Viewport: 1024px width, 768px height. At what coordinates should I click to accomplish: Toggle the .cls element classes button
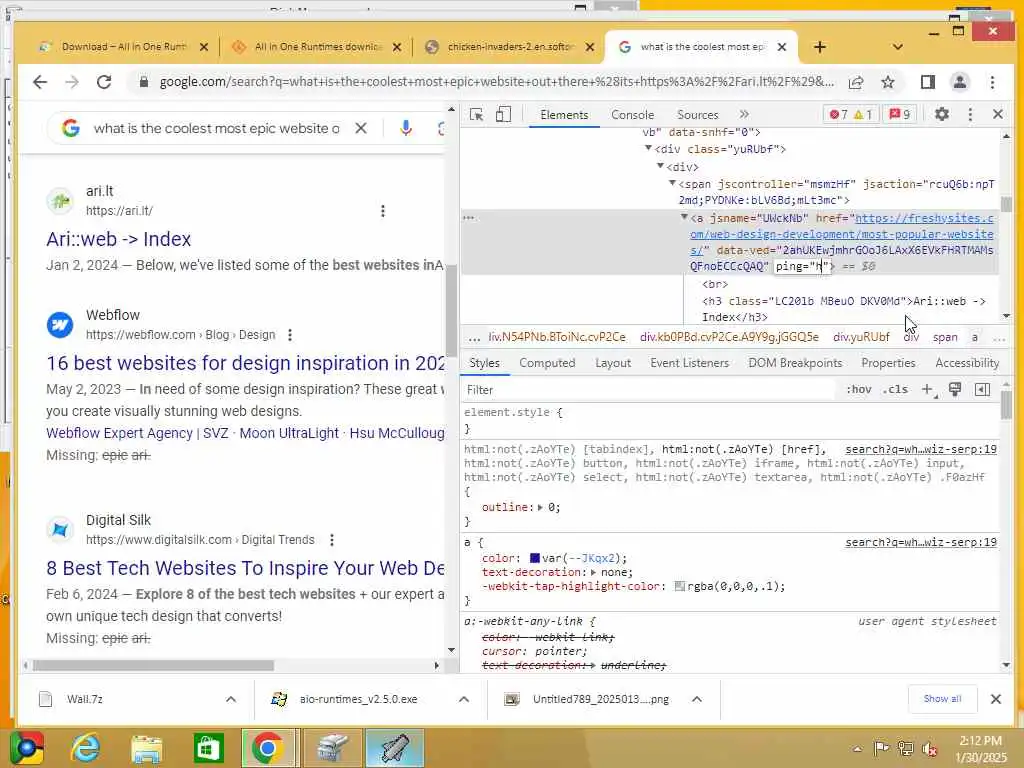tap(895, 390)
